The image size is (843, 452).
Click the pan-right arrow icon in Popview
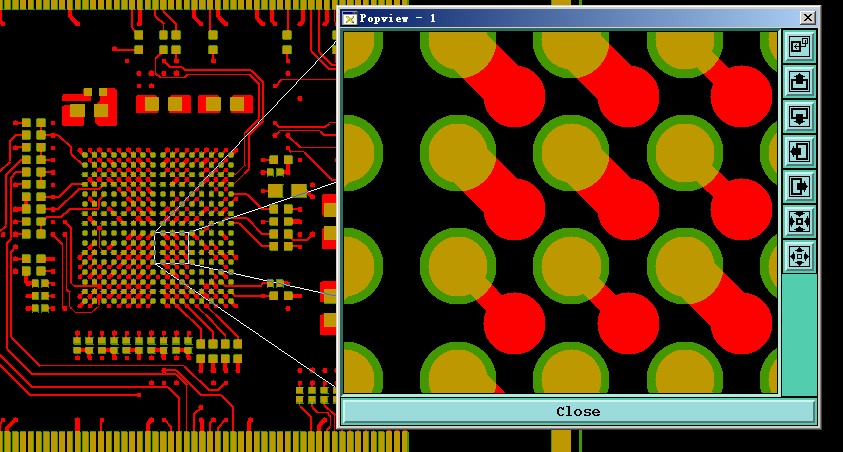[x=799, y=186]
